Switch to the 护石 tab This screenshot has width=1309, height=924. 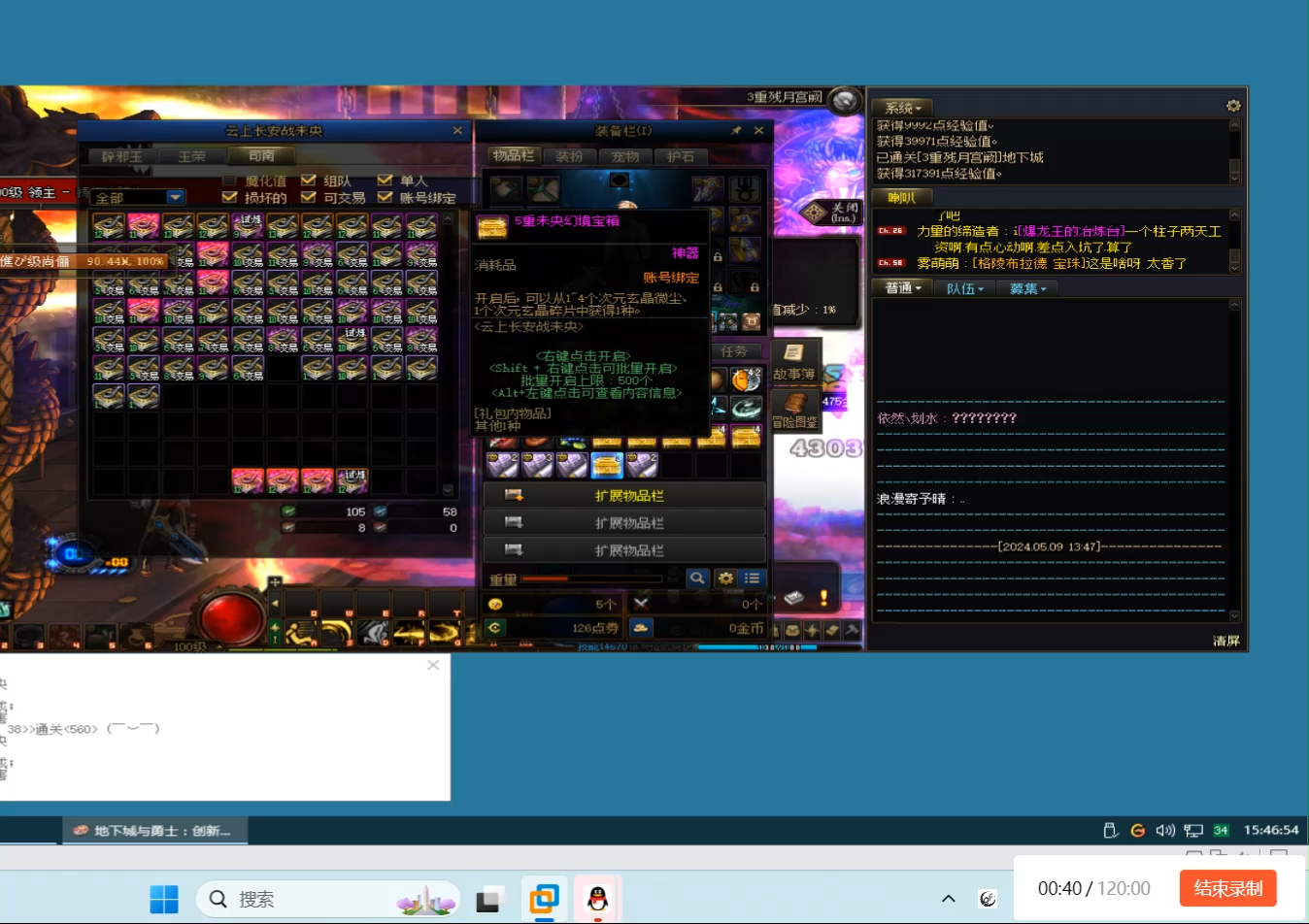pos(681,156)
